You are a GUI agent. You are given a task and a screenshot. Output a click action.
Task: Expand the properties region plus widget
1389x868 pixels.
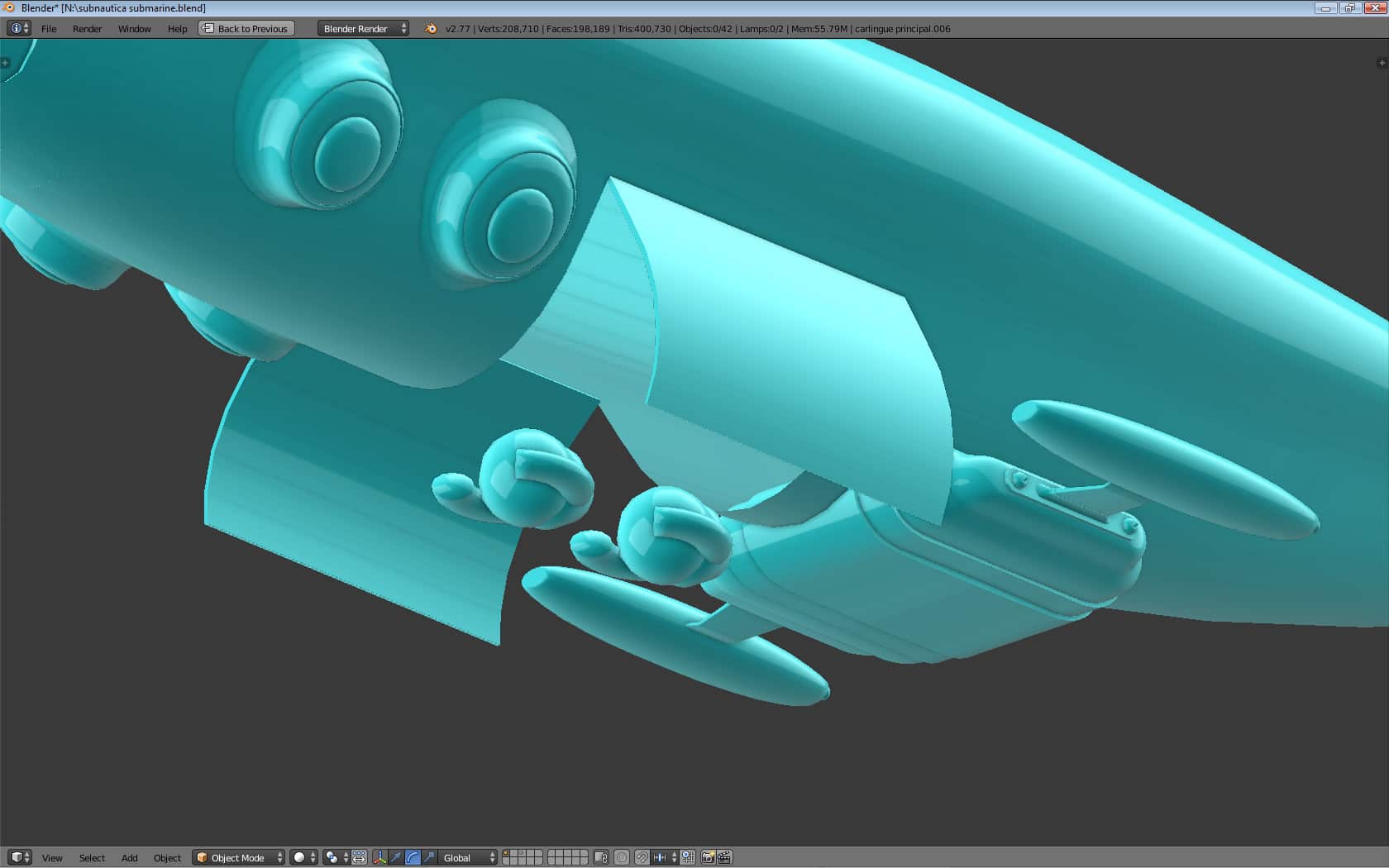point(1382,63)
